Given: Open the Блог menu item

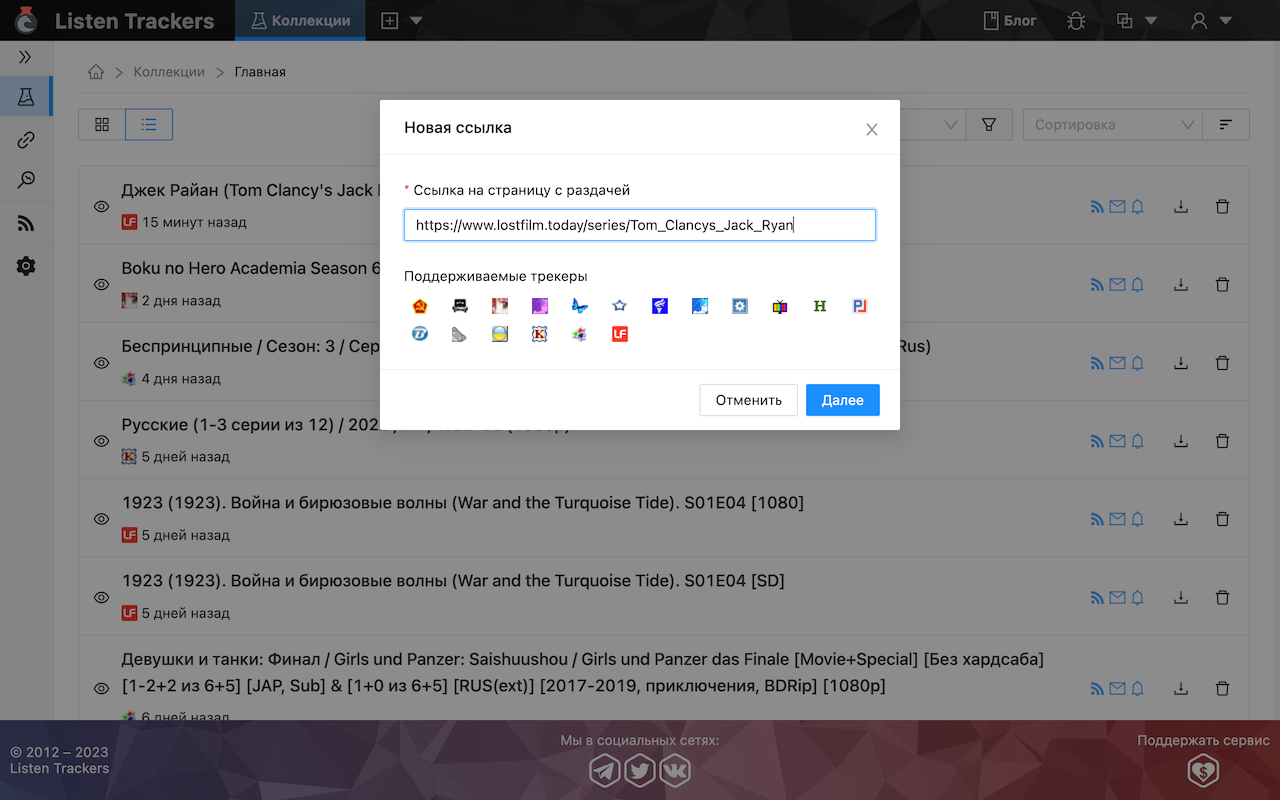Looking at the screenshot, I should click(x=1010, y=20).
